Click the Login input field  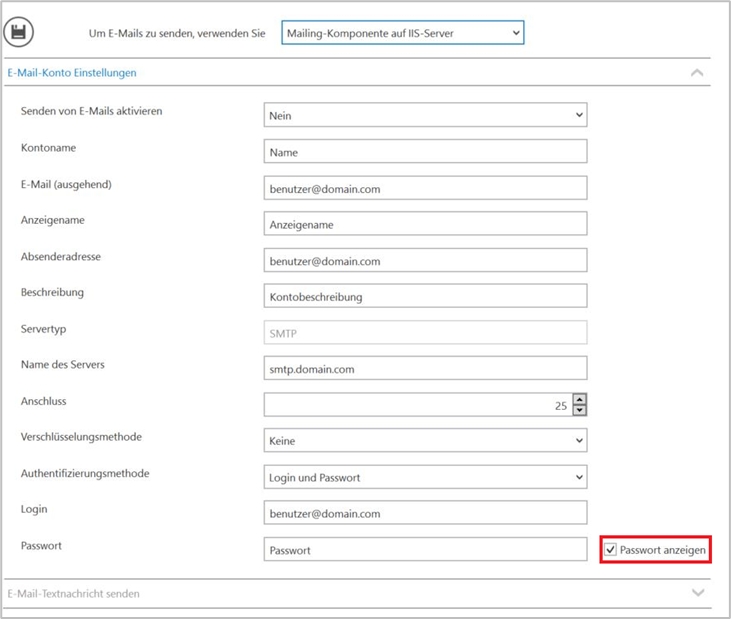425,513
